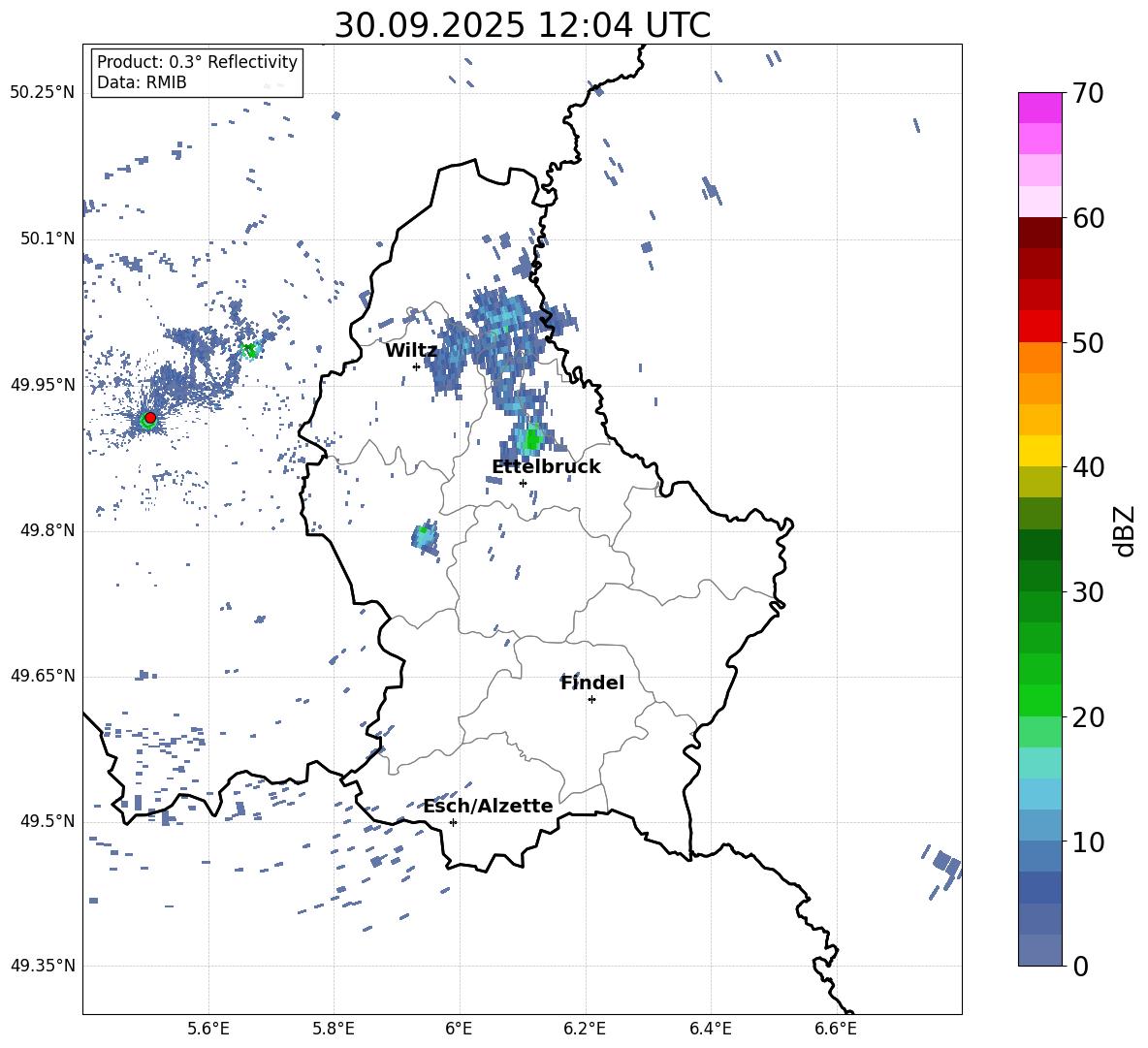The width and height of the screenshot is (1148, 1048).
Task: Click the Ettelbruck city label
Action: pos(546,467)
